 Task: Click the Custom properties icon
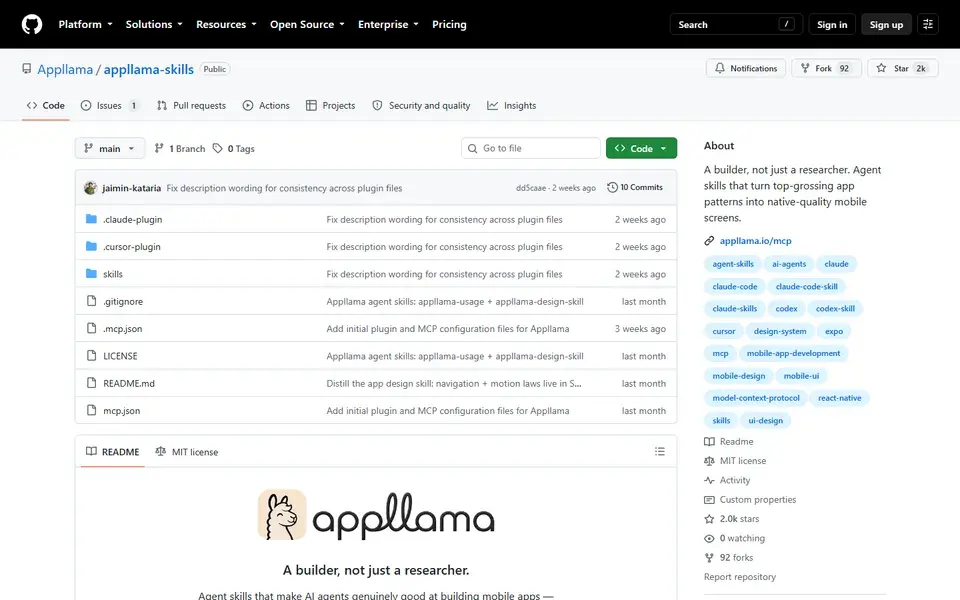[709, 500]
